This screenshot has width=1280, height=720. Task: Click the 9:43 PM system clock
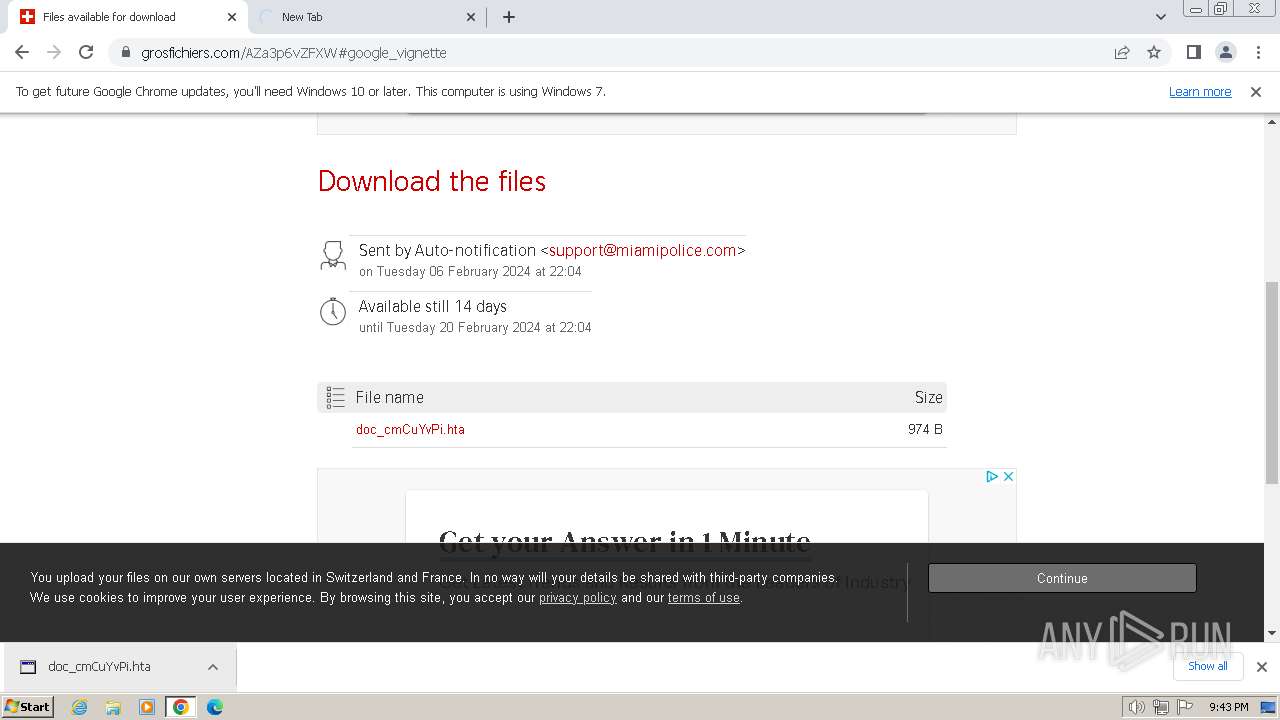click(1228, 707)
